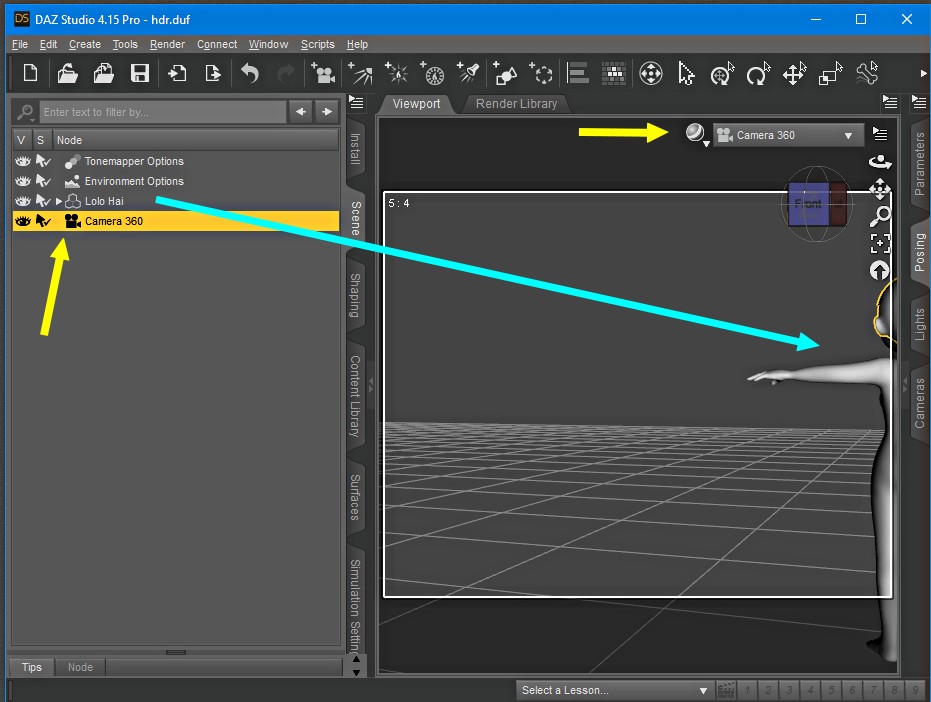Open the File menu
The width and height of the screenshot is (931, 702).
(x=20, y=45)
